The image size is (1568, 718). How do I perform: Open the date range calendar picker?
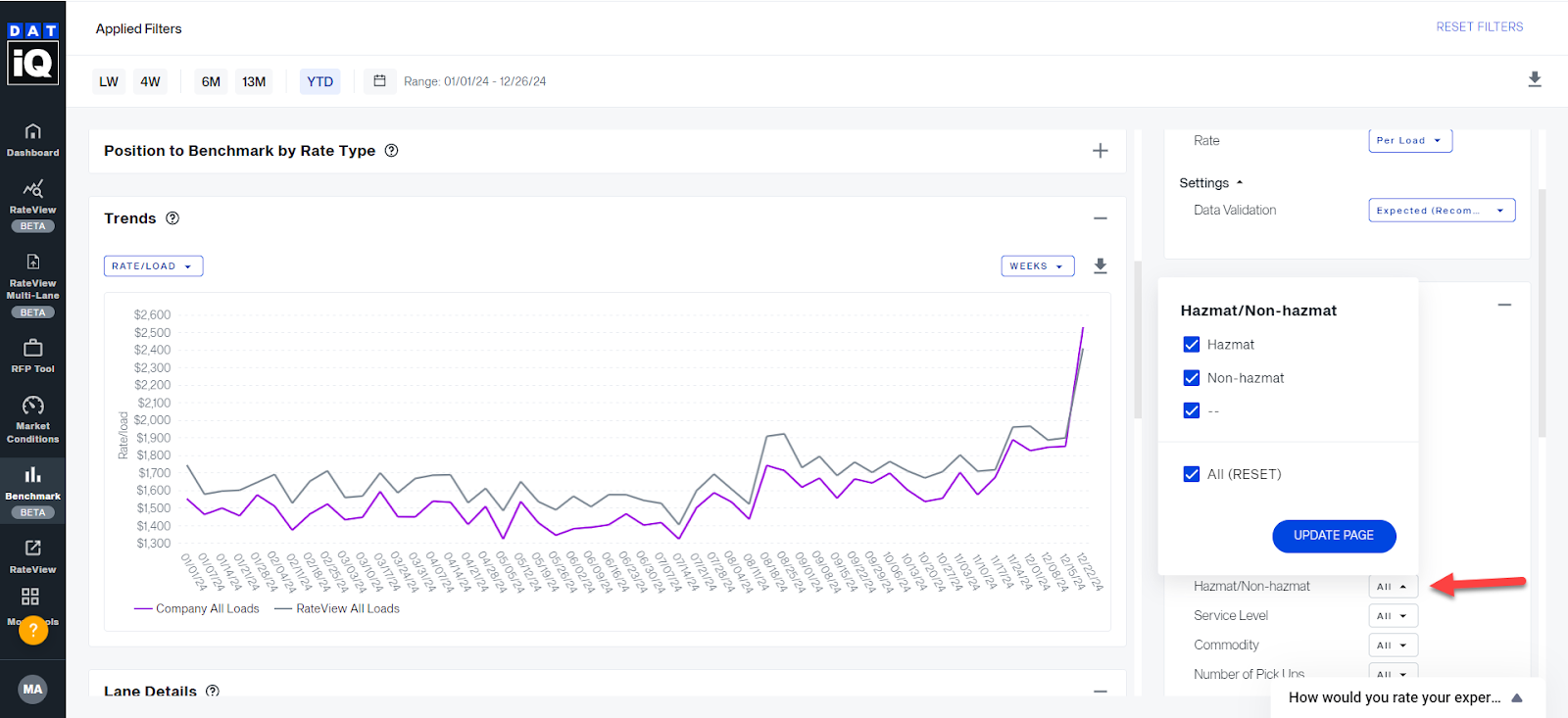coord(379,81)
